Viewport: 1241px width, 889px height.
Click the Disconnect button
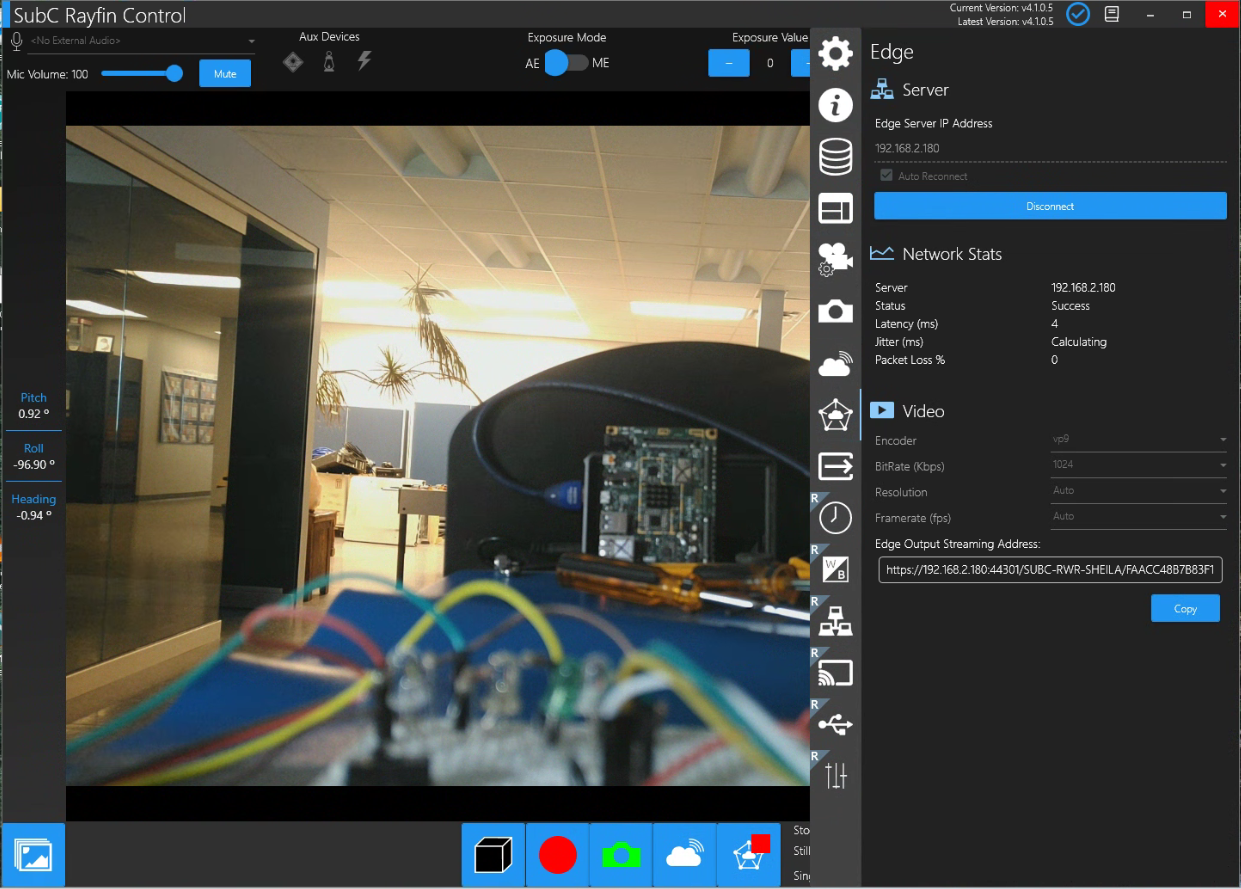[1050, 206]
